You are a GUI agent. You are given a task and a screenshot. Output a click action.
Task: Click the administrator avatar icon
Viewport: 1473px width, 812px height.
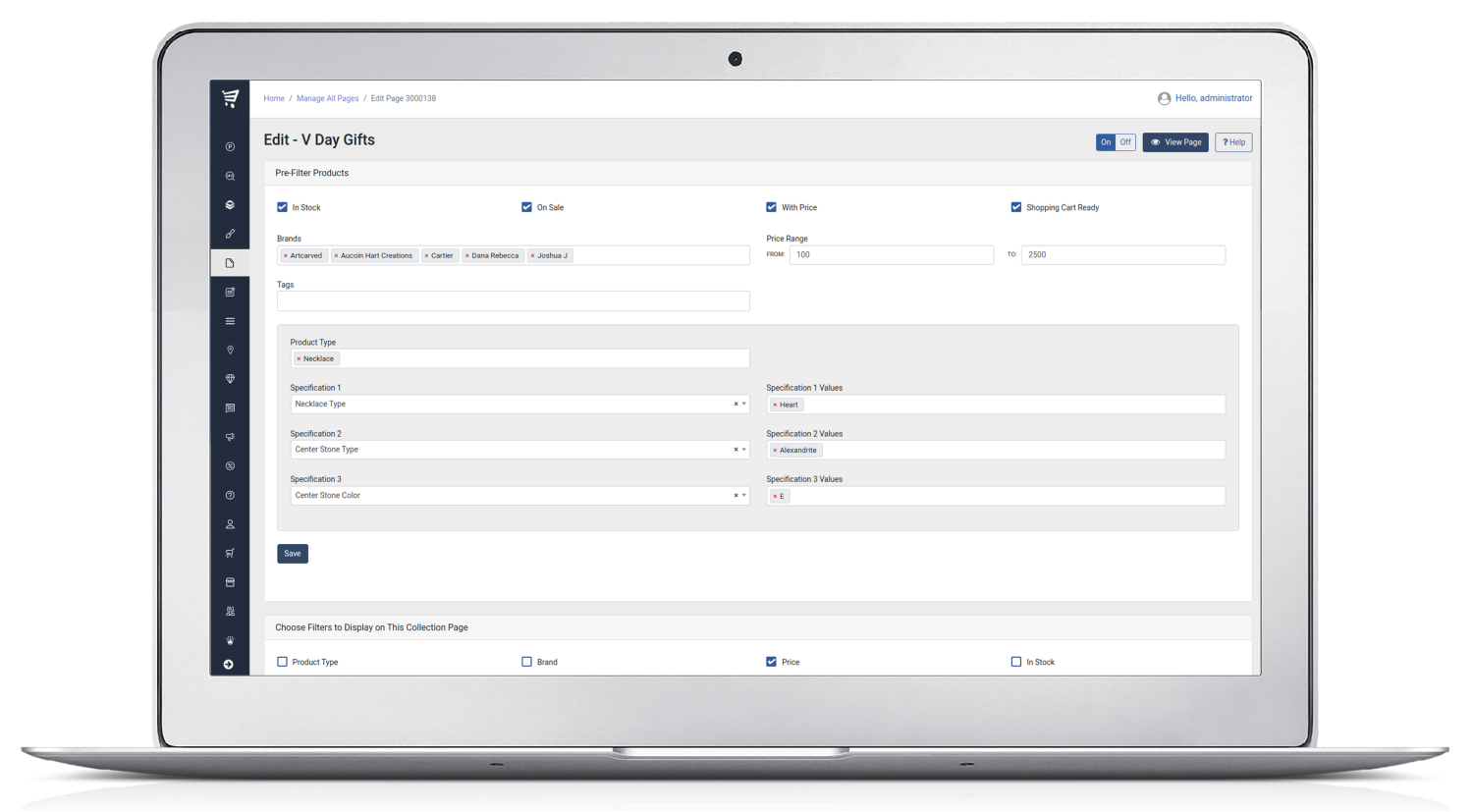coord(1164,98)
